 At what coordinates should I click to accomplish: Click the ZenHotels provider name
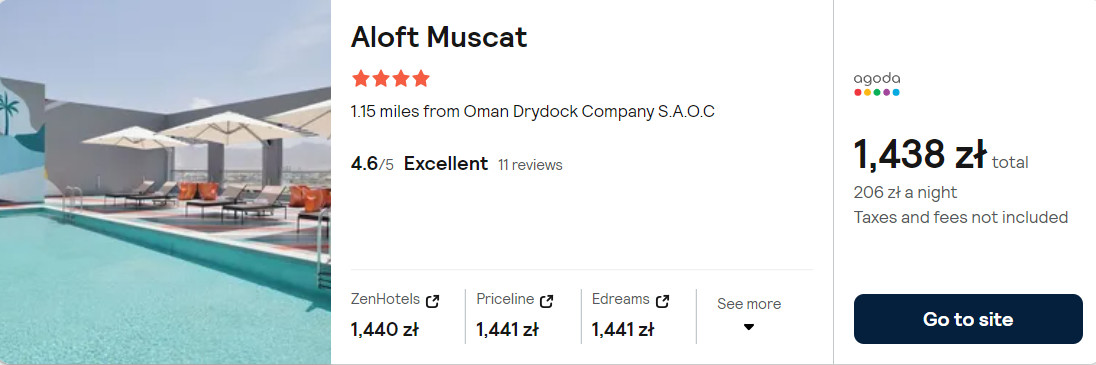pyautogui.click(x=386, y=300)
